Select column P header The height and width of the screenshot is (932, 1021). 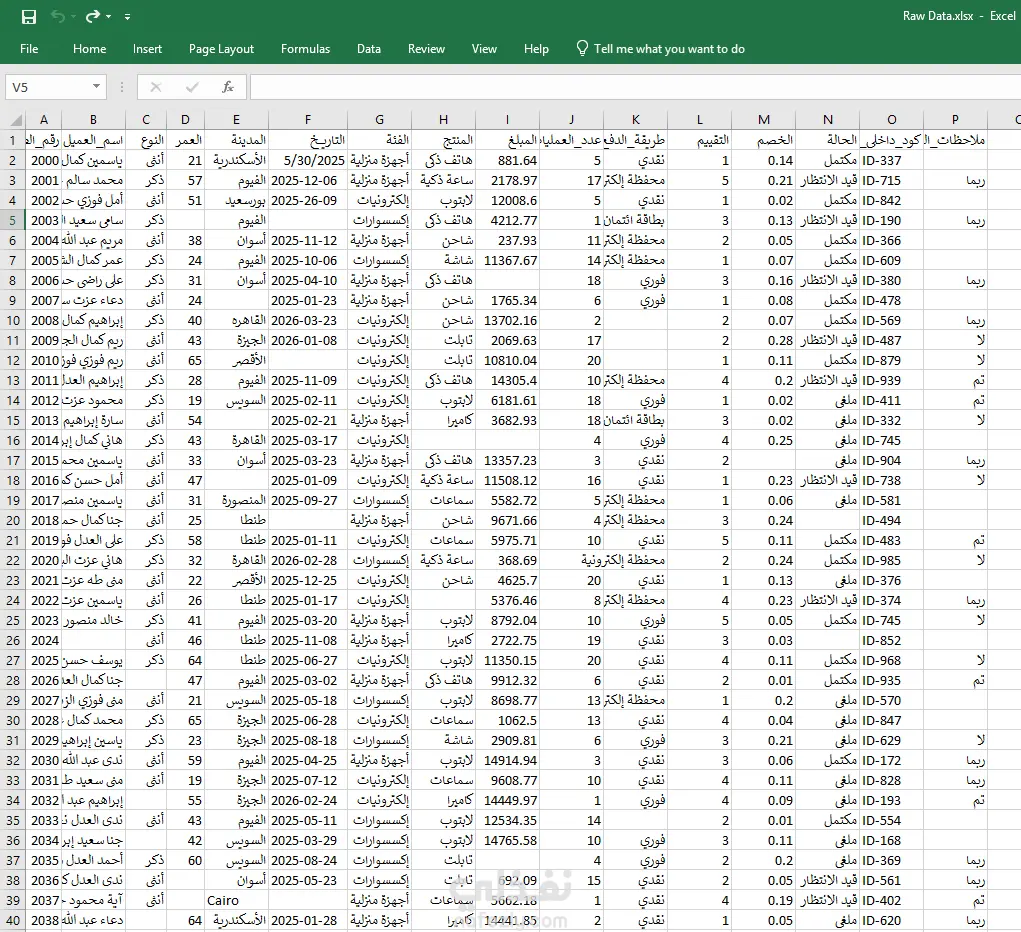click(x=955, y=120)
